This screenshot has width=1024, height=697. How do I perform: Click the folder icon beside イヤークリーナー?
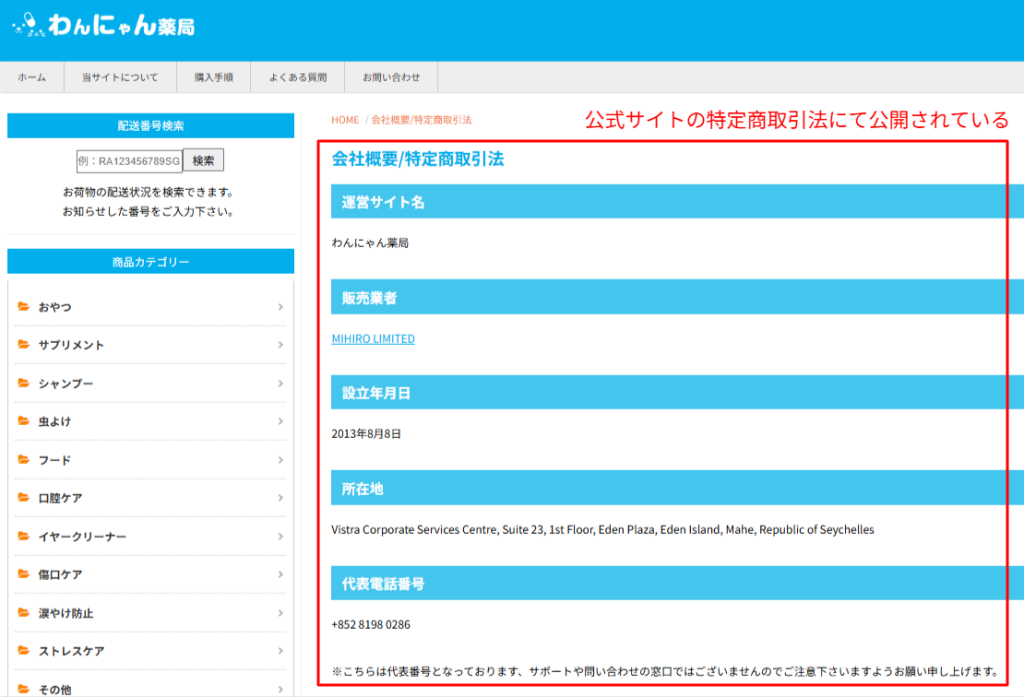click(24, 536)
